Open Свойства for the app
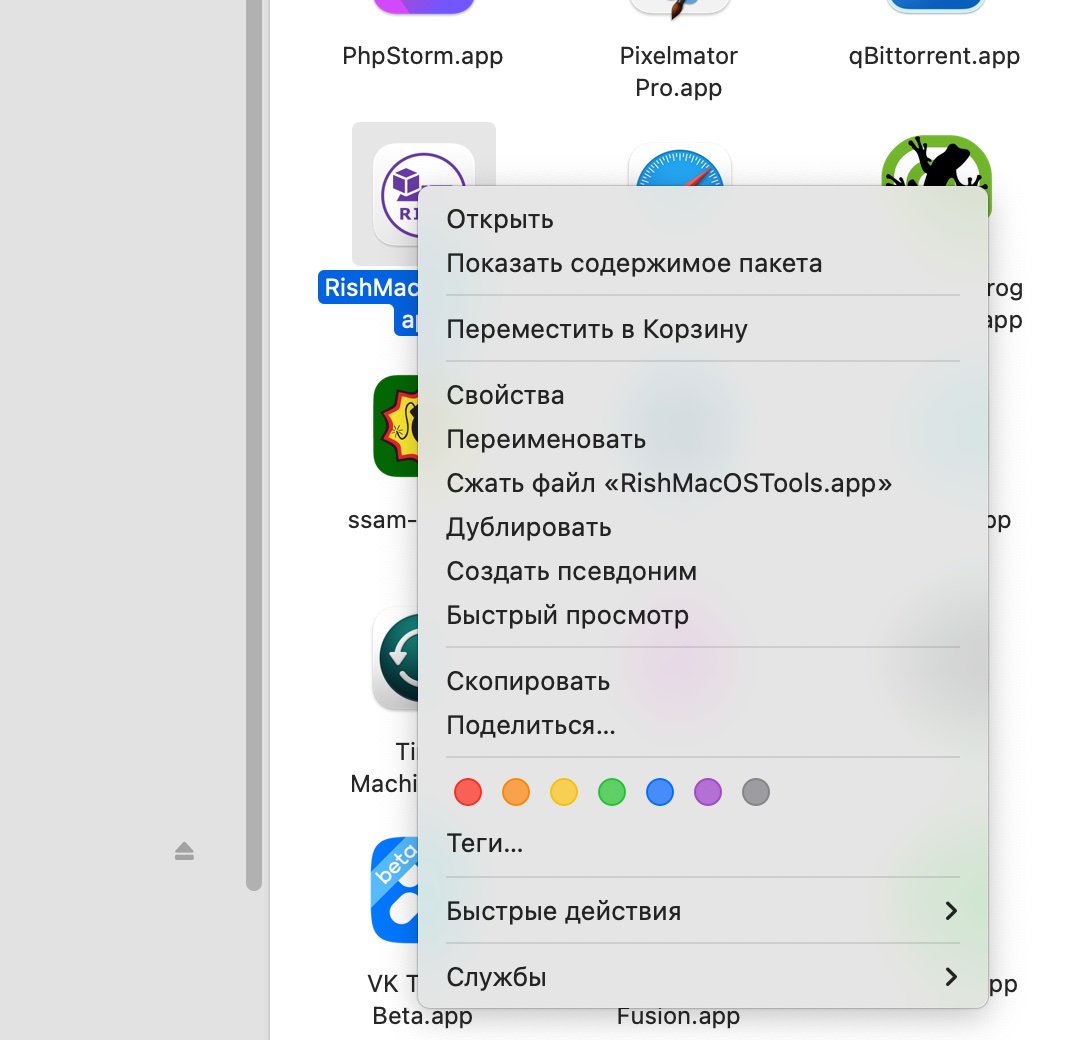The image size is (1092, 1040). (x=505, y=395)
